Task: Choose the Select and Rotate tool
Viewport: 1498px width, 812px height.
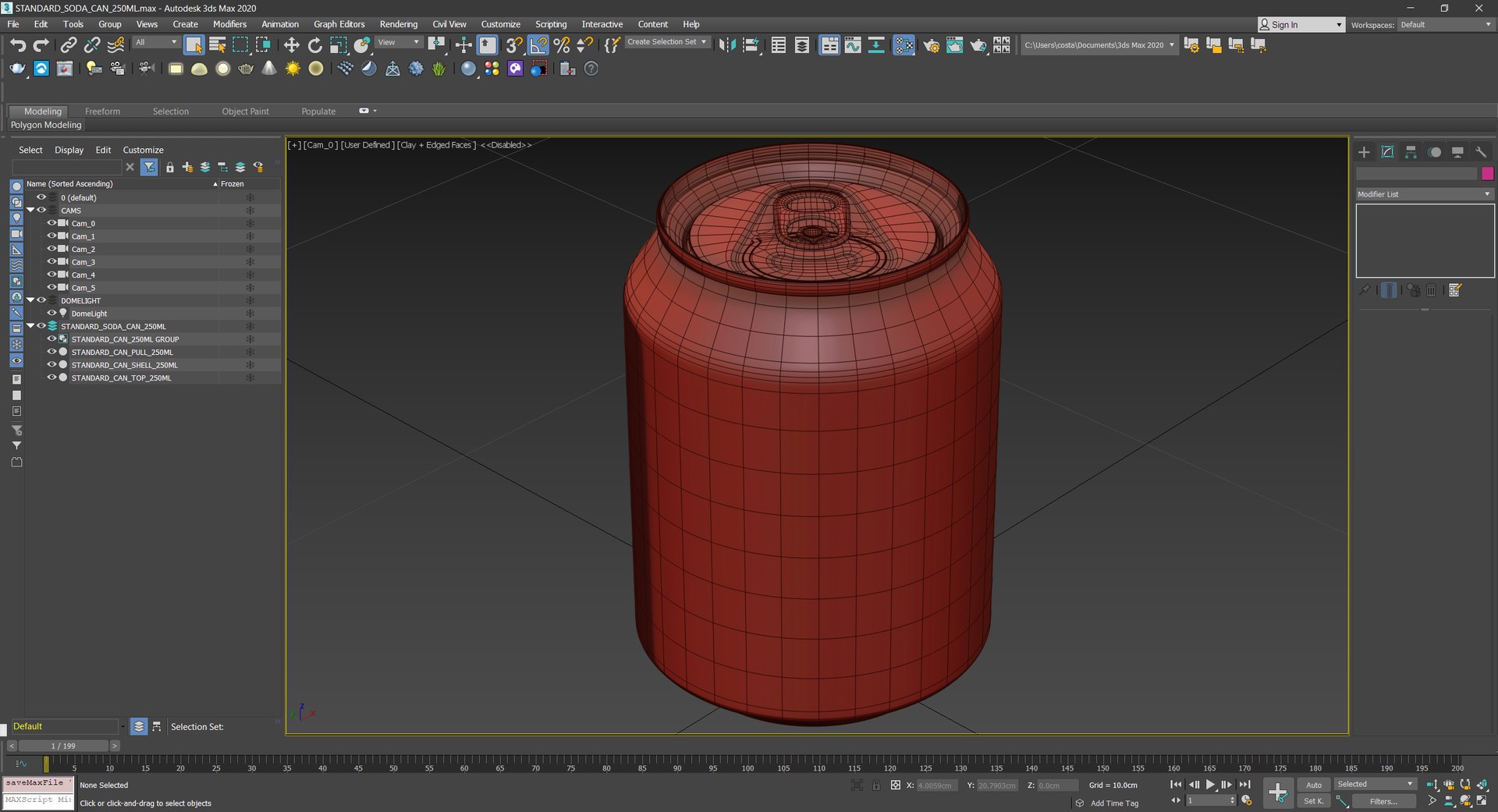Action: 314,45
